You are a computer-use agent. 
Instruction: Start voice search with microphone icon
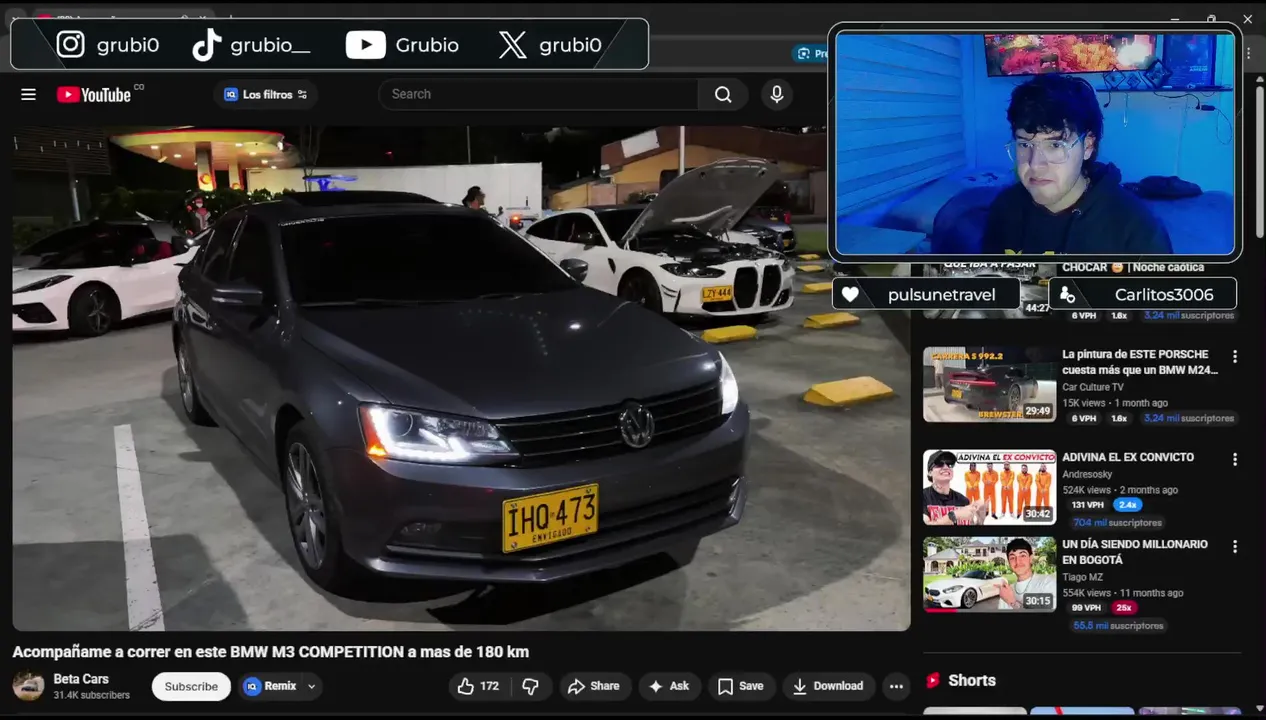click(x=777, y=94)
